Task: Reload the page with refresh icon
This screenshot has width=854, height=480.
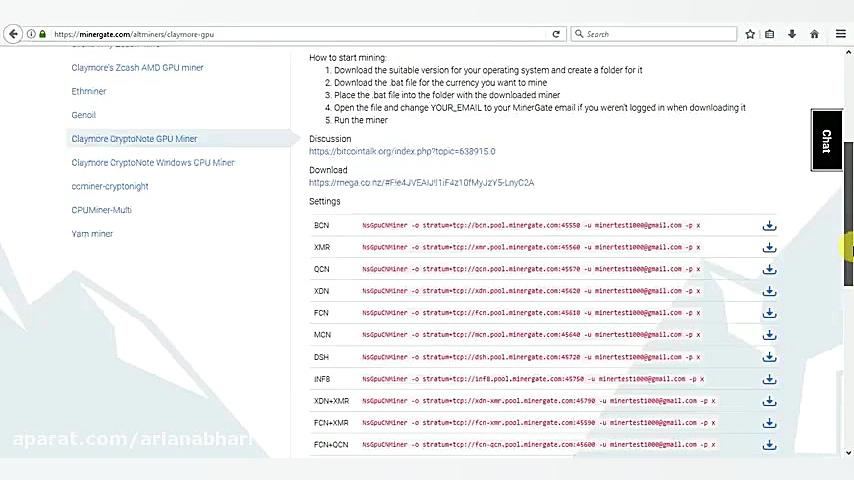Action: point(556,34)
